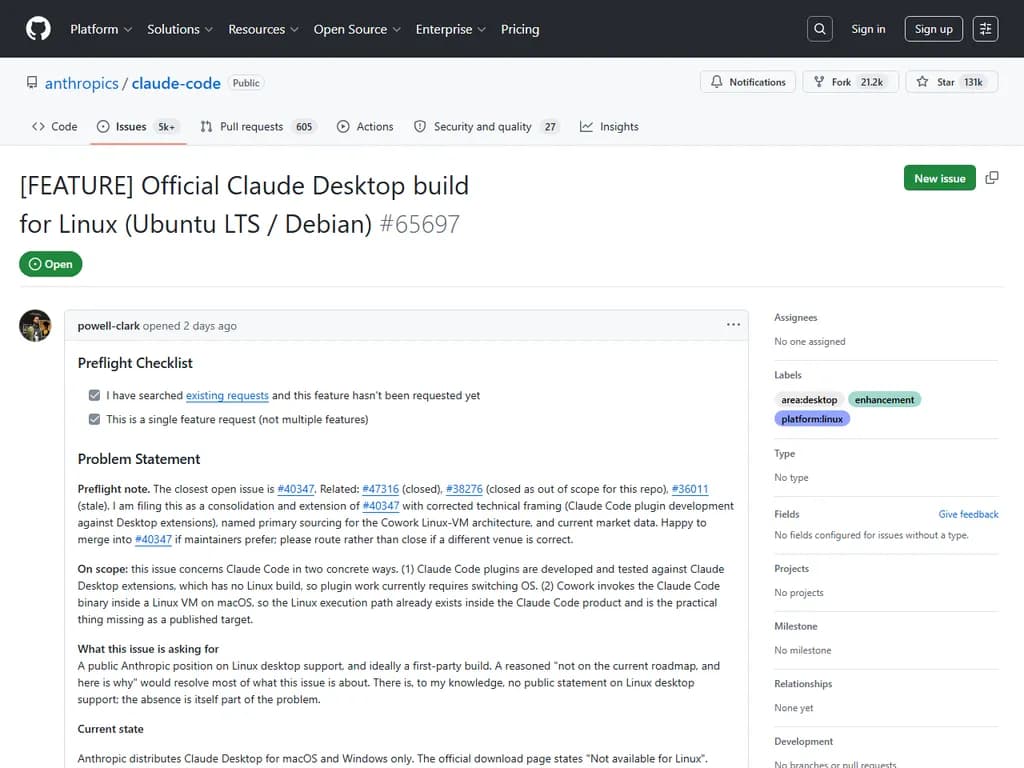The image size is (1024, 768).
Task: Click powell-clark's avatar image
Action: [x=35, y=325]
